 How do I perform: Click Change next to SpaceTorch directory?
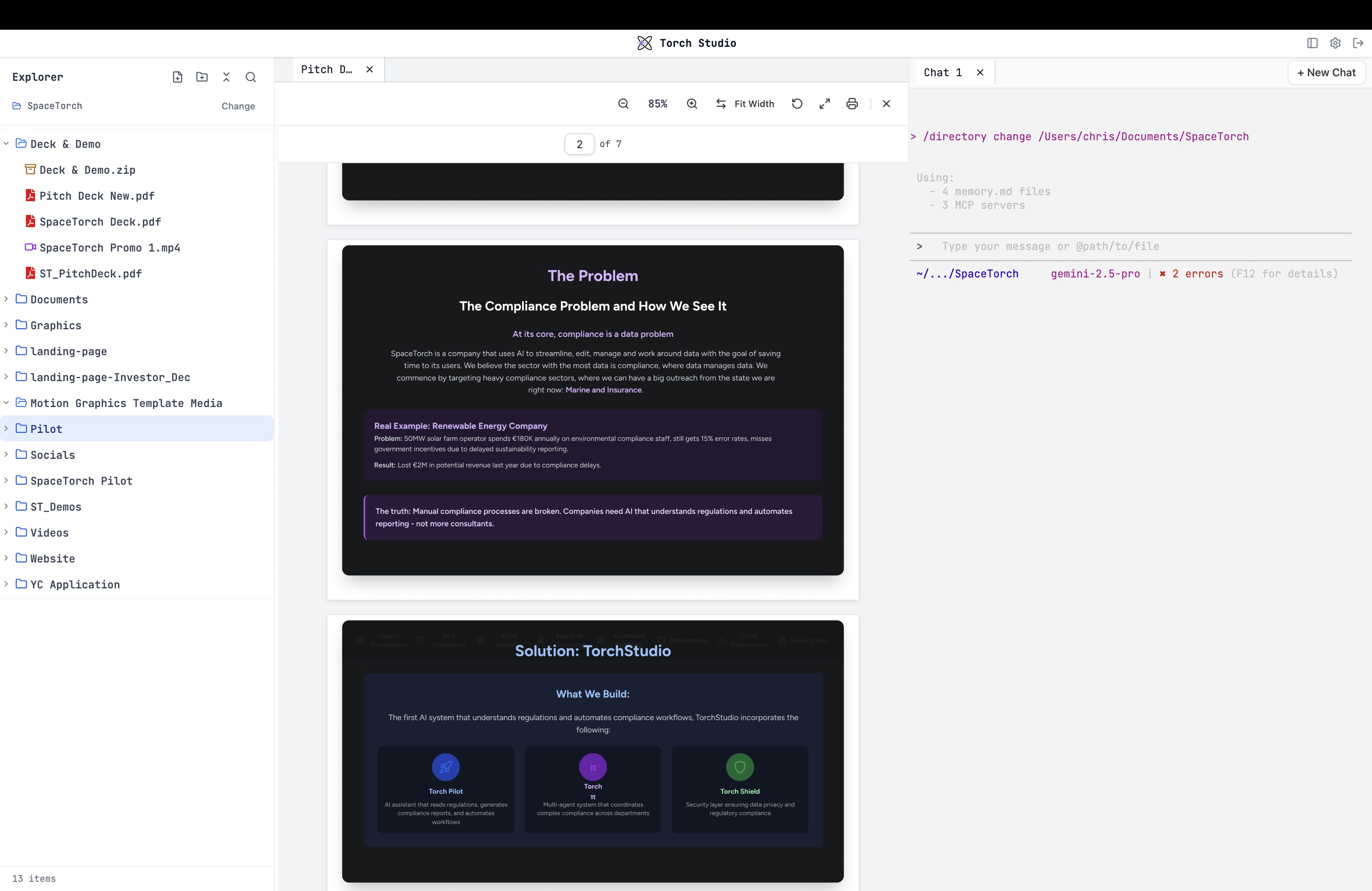click(238, 106)
